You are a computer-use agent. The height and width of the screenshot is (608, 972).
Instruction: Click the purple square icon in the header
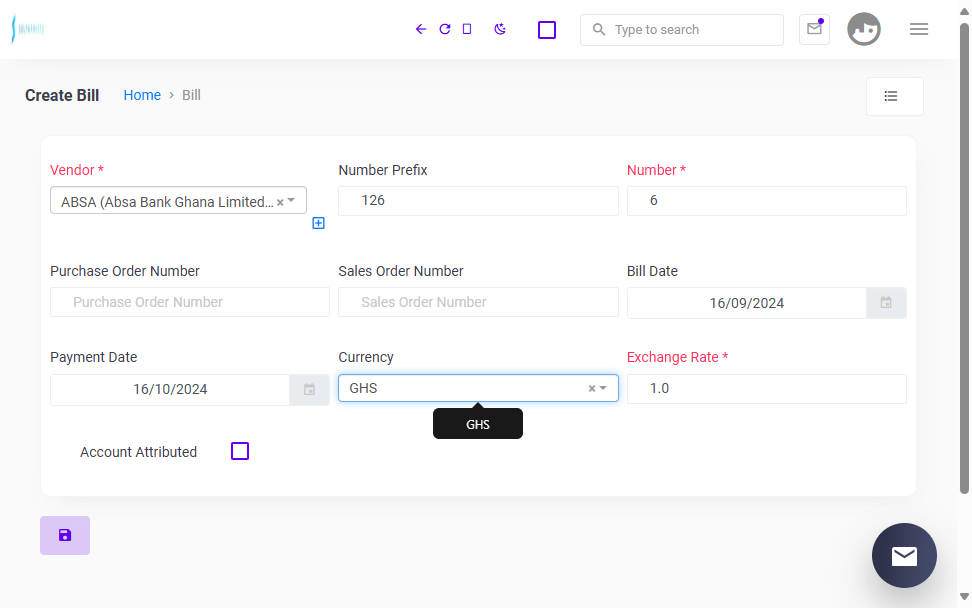(x=547, y=30)
